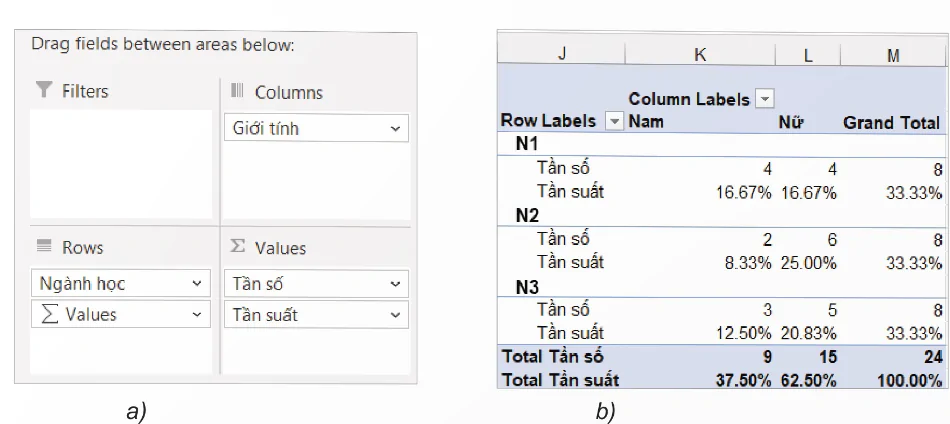
Task: Open the Row Labels filter button
Action: [614, 122]
